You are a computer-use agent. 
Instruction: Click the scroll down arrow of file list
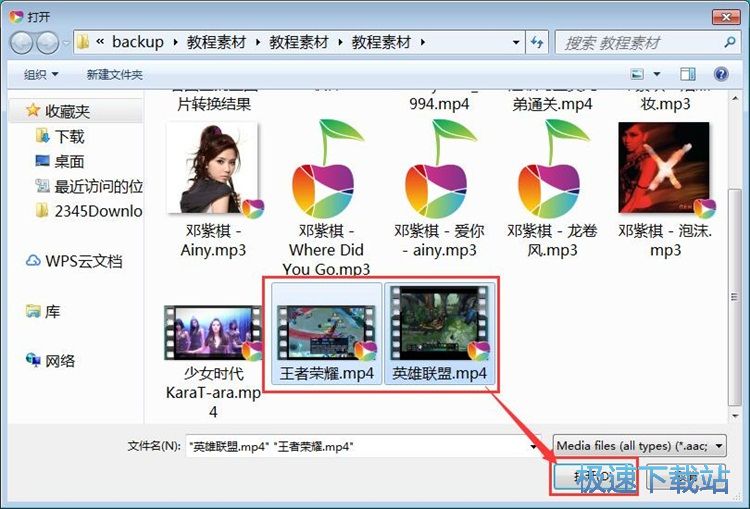(x=735, y=416)
